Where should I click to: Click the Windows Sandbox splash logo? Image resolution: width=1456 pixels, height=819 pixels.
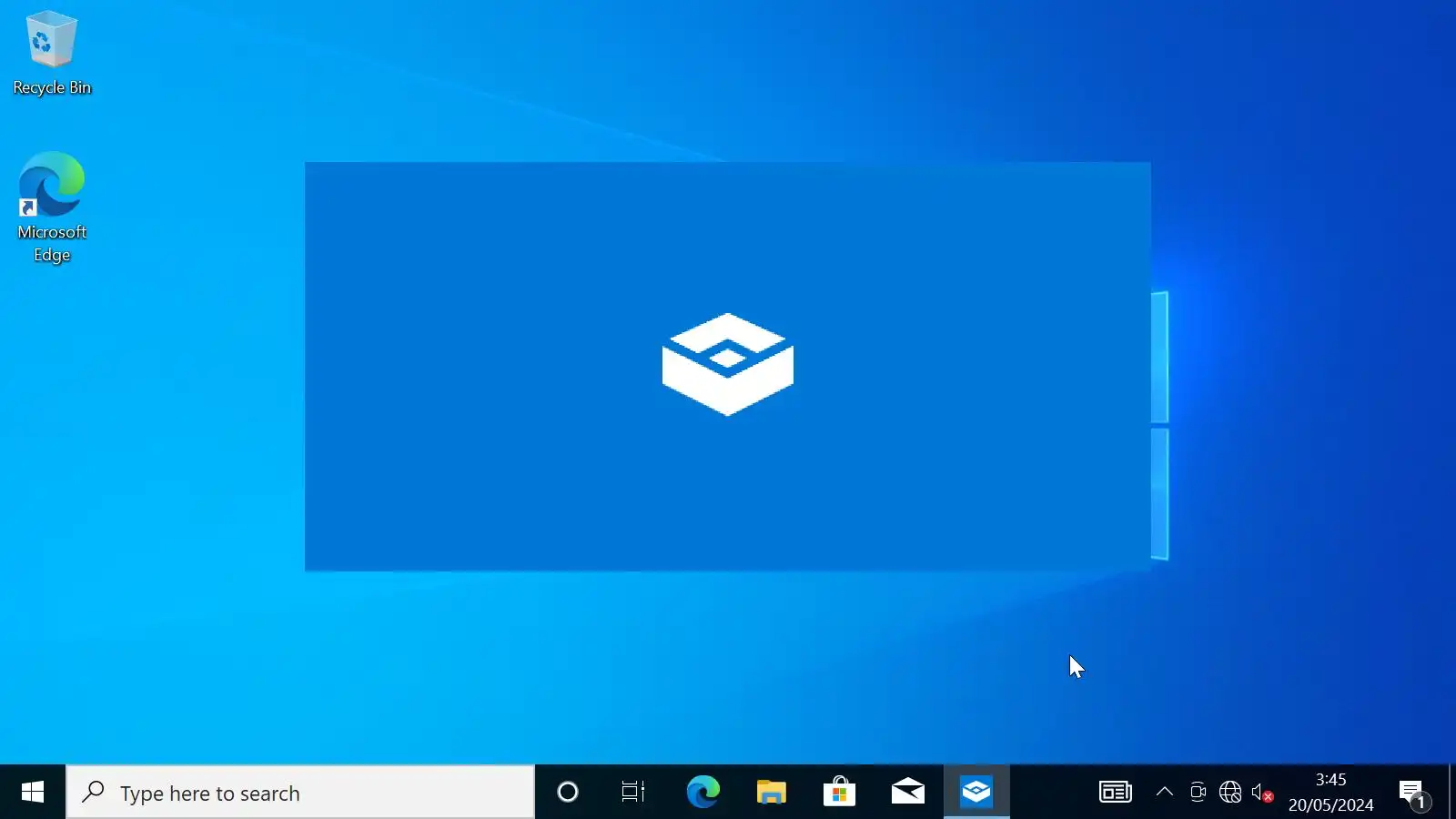728,365
